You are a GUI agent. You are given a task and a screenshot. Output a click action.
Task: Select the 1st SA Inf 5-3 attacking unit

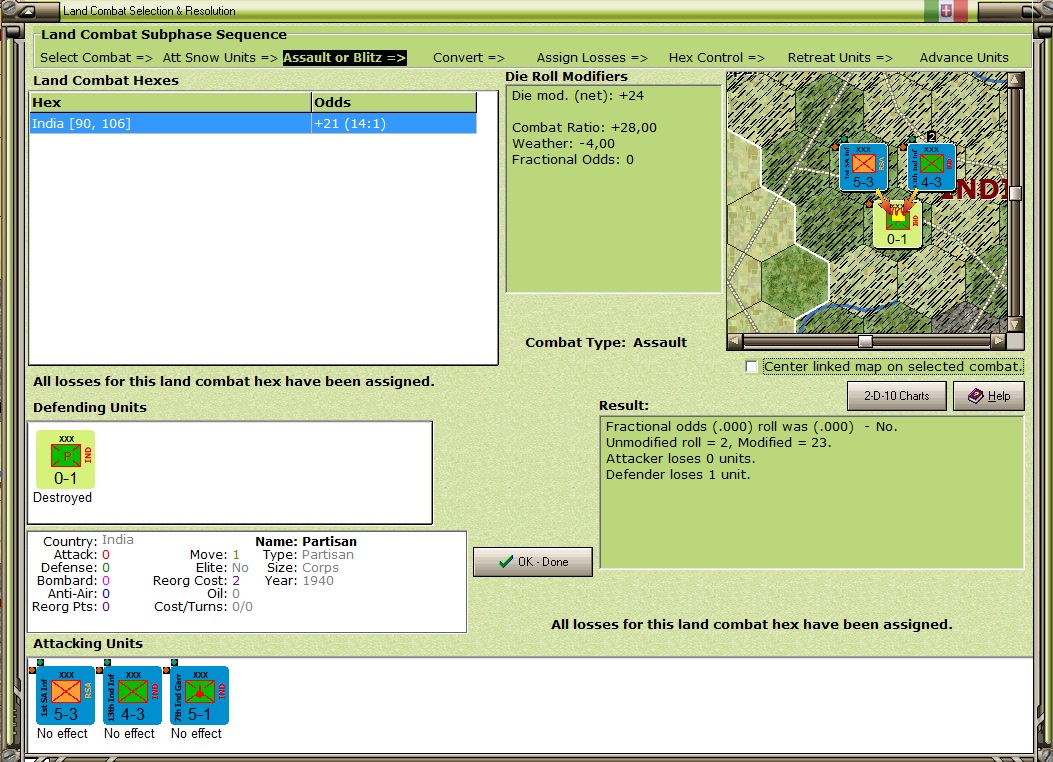click(65, 695)
